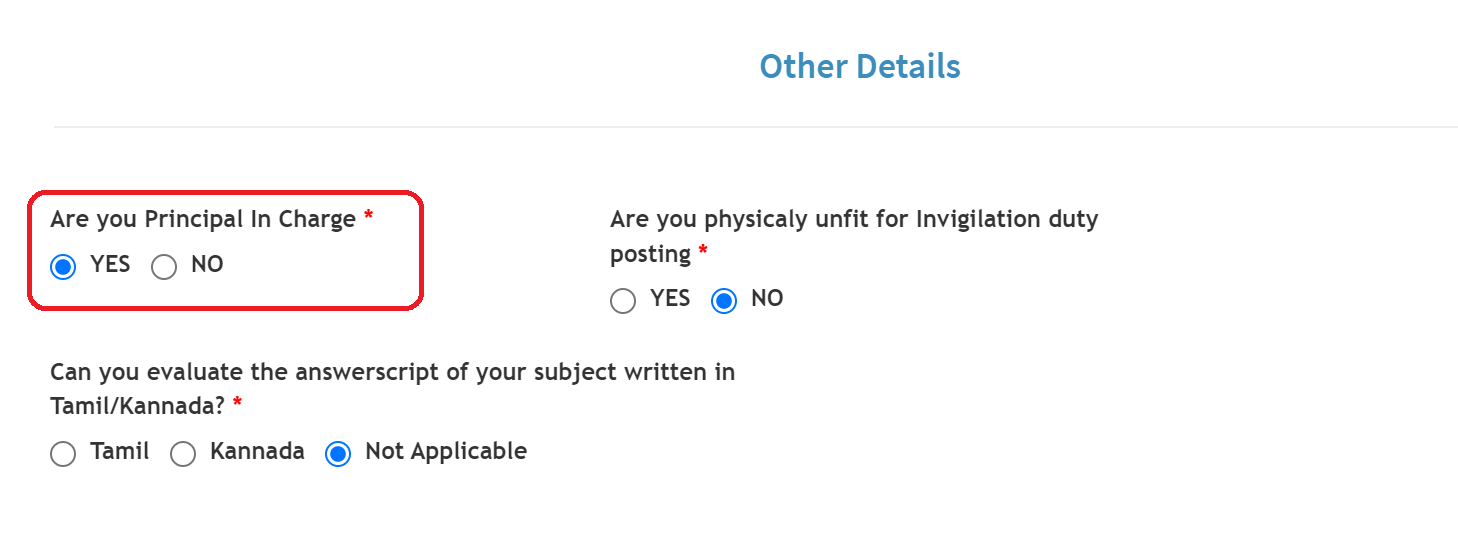Viewport: 1458px width, 540px height.
Task: Click the physically unfit for Invigilation question text
Action: (854, 219)
